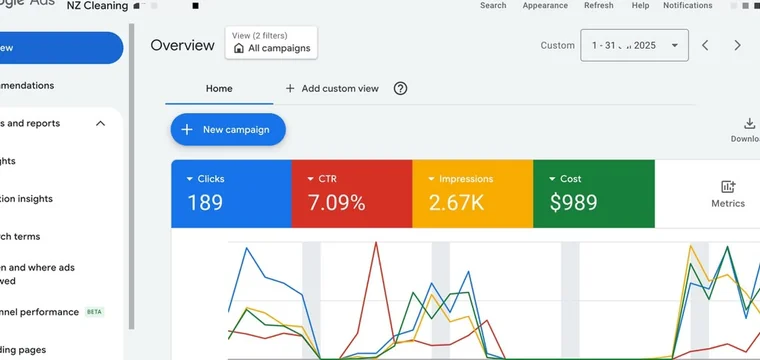The width and height of the screenshot is (760, 360).
Task: Select the NZ Cleaning account name
Action: pos(97,6)
